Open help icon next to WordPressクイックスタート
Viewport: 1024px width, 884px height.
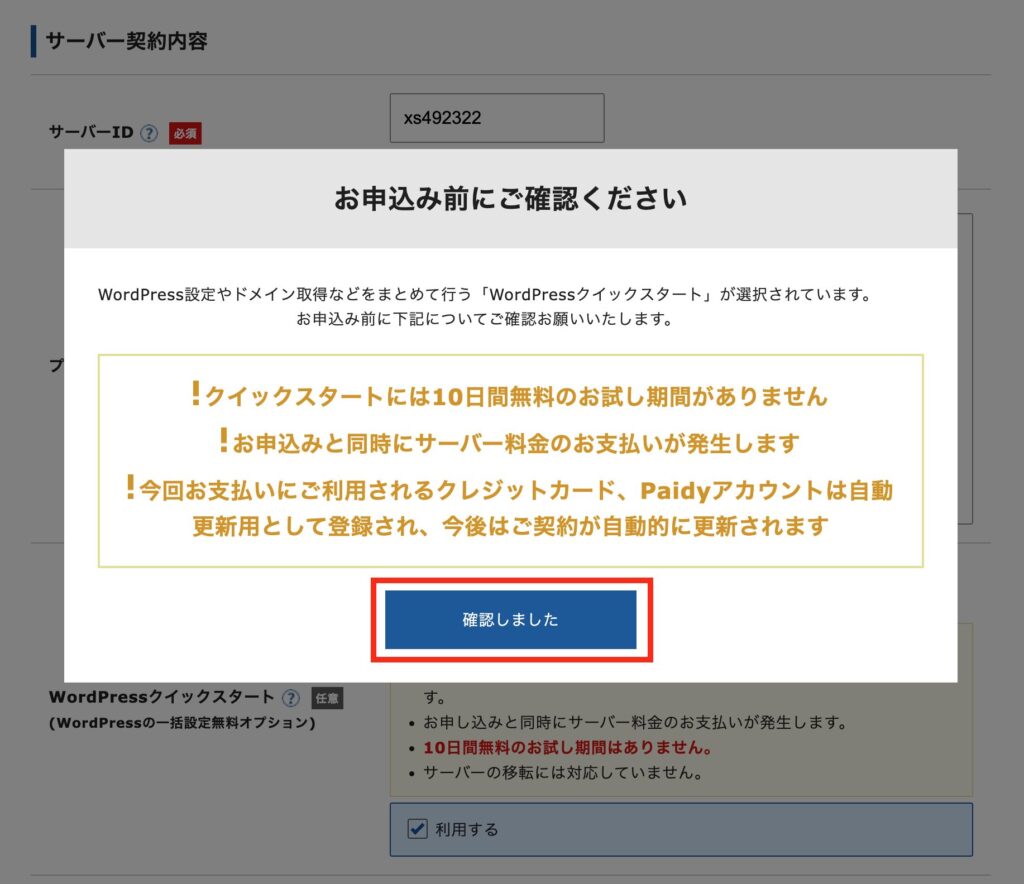tap(291, 698)
